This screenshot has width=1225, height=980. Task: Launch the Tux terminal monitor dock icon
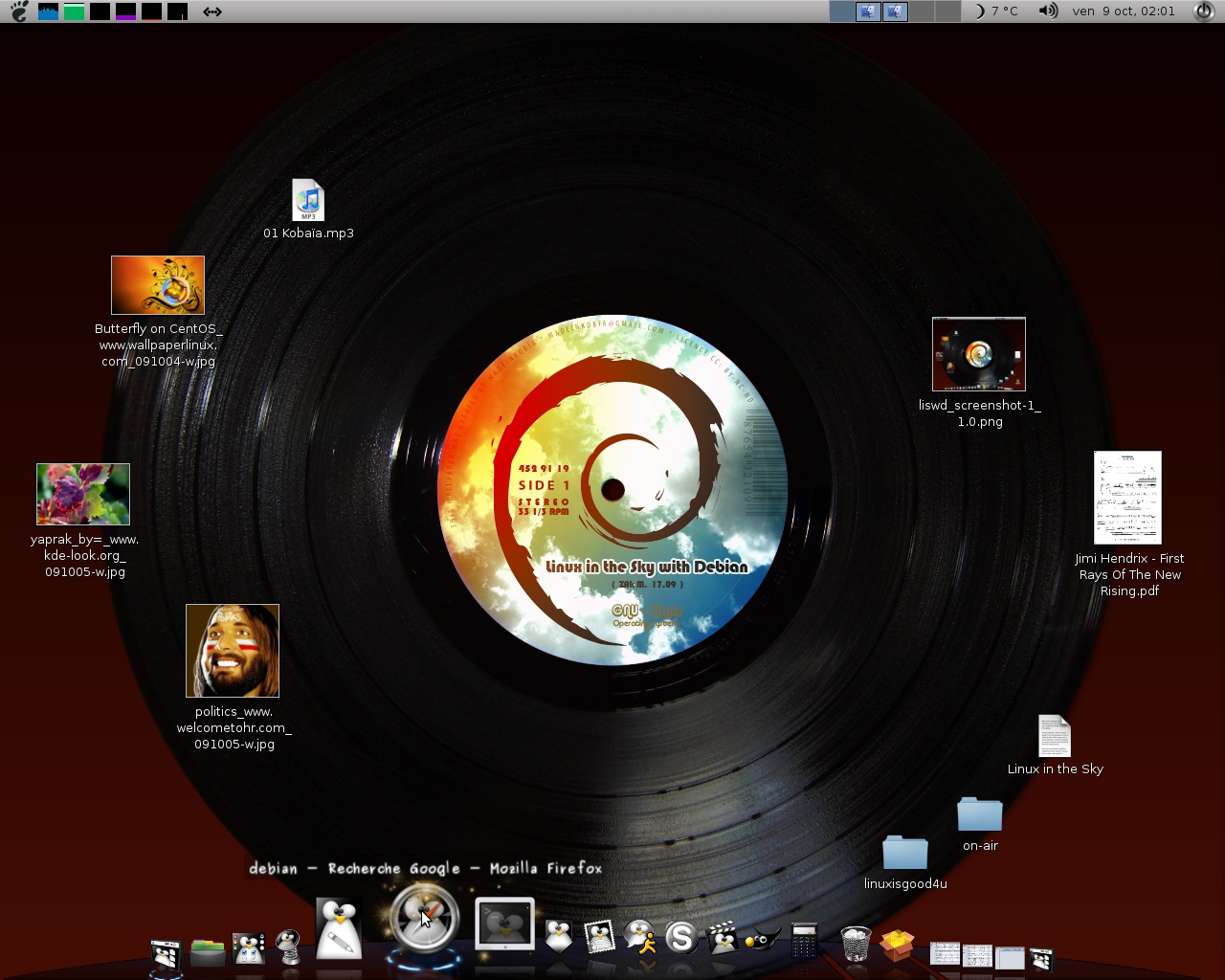pos(505,924)
